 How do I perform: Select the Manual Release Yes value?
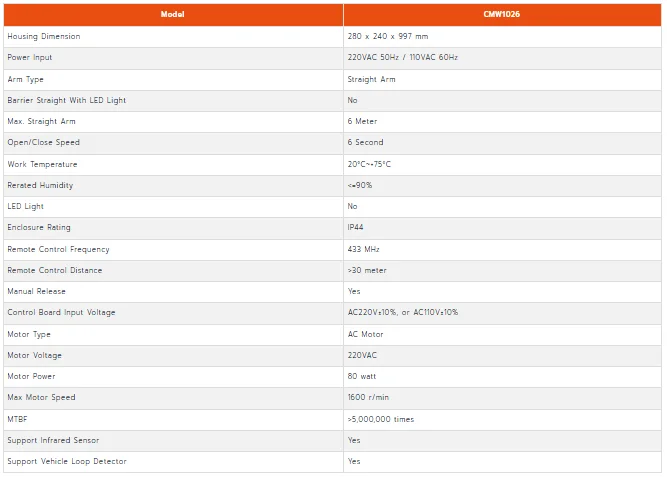(x=354, y=291)
